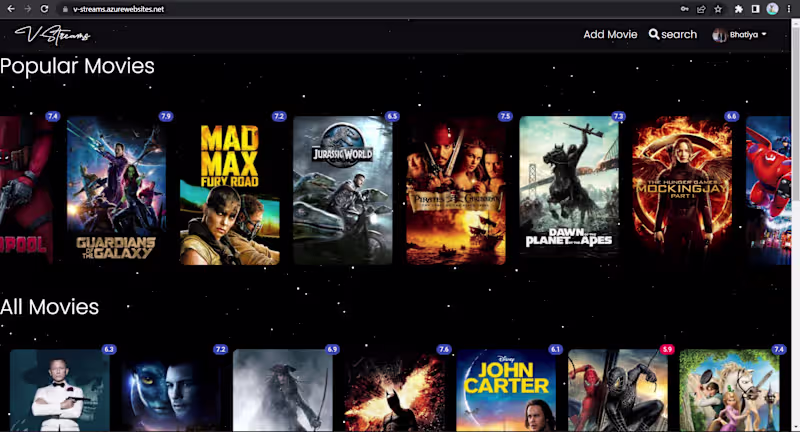This screenshot has height=432, width=800.
Task: Select the Jurassic World movie poster
Action: click(x=343, y=190)
